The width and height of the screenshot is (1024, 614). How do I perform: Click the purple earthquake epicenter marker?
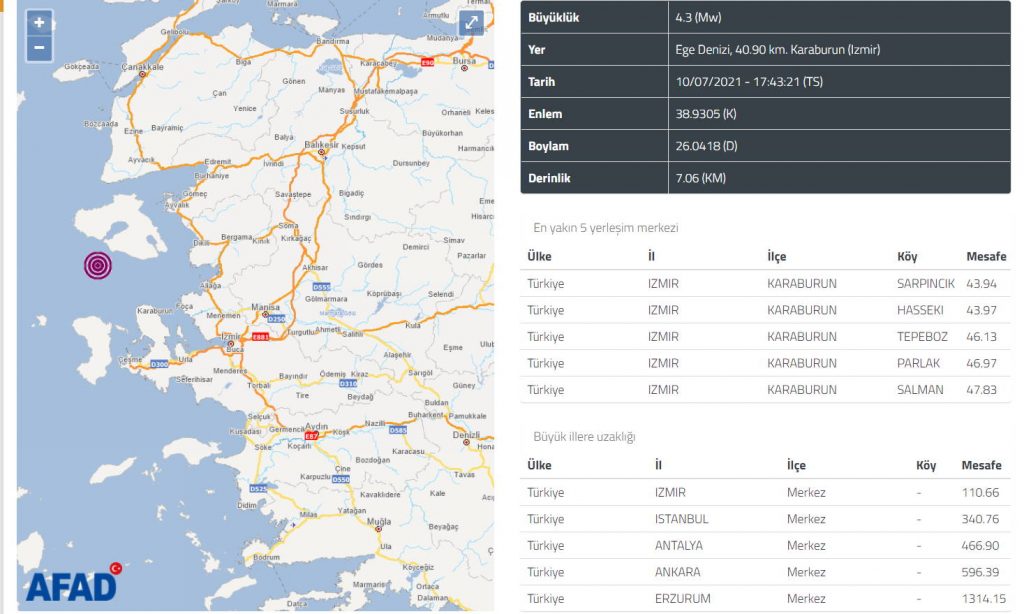98,265
